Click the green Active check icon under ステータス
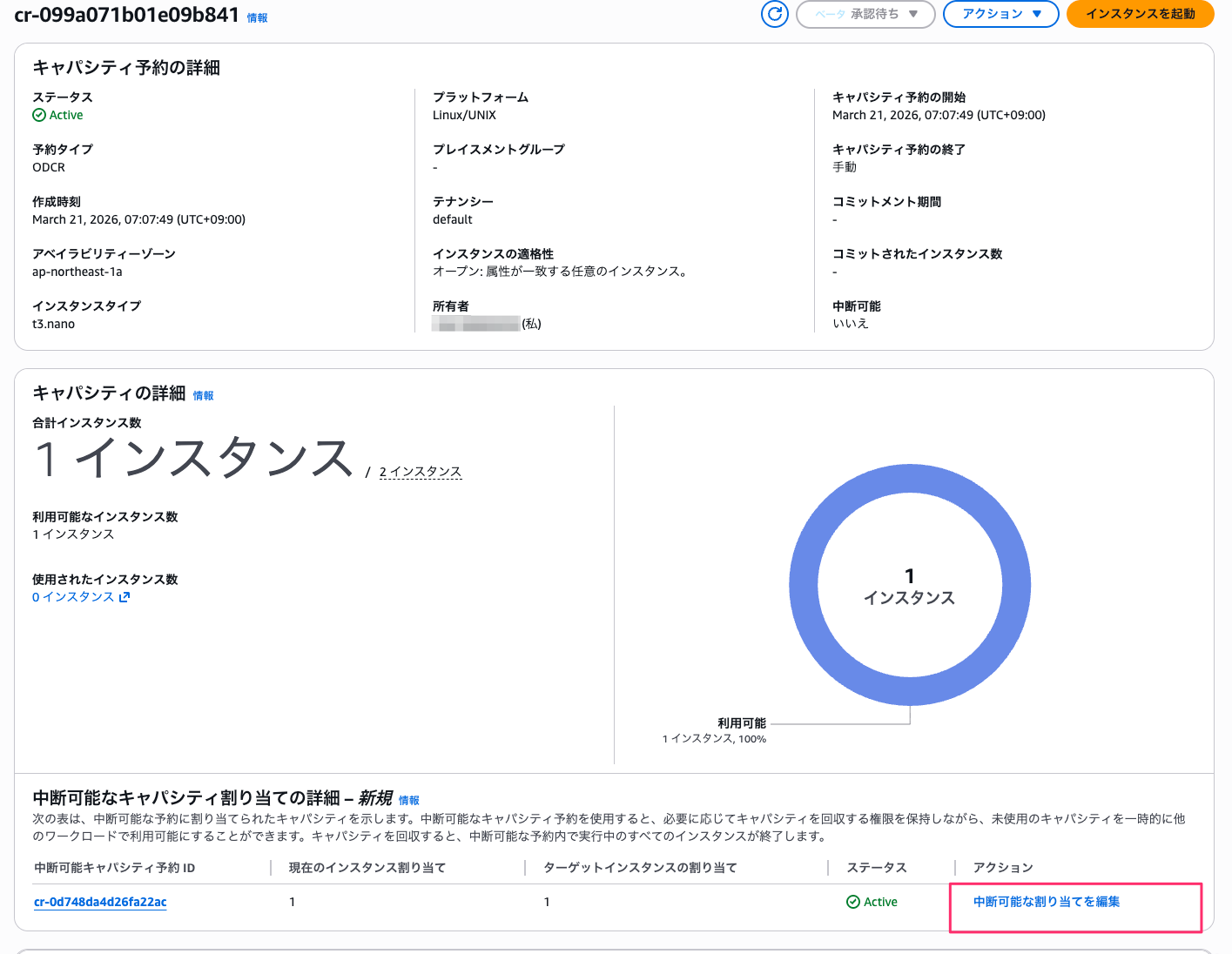This screenshot has height=954, width=1232. [38, 114]
